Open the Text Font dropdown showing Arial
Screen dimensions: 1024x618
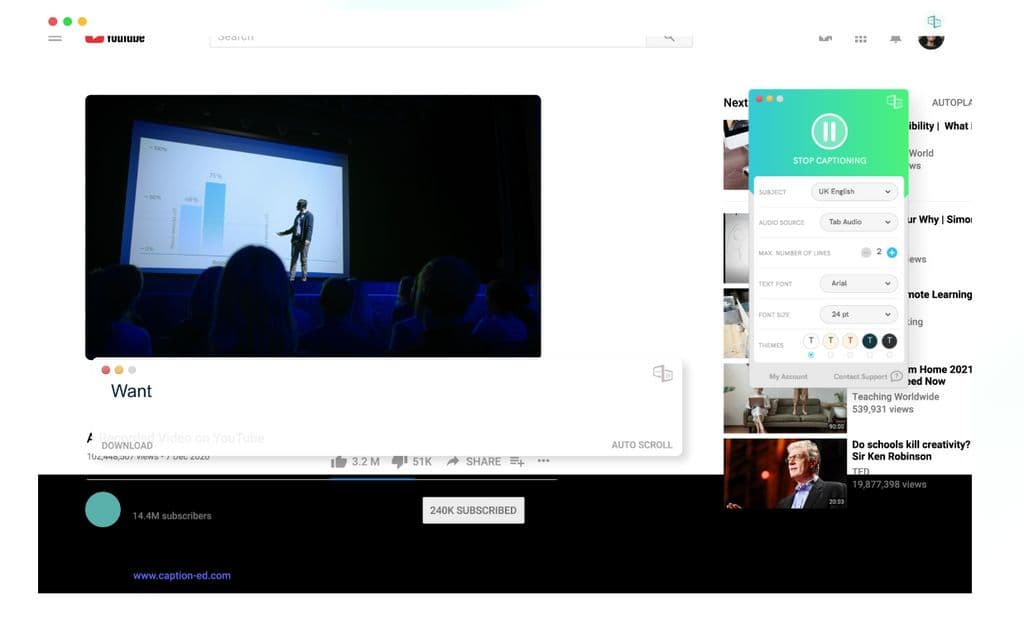(x=859, y=284)
